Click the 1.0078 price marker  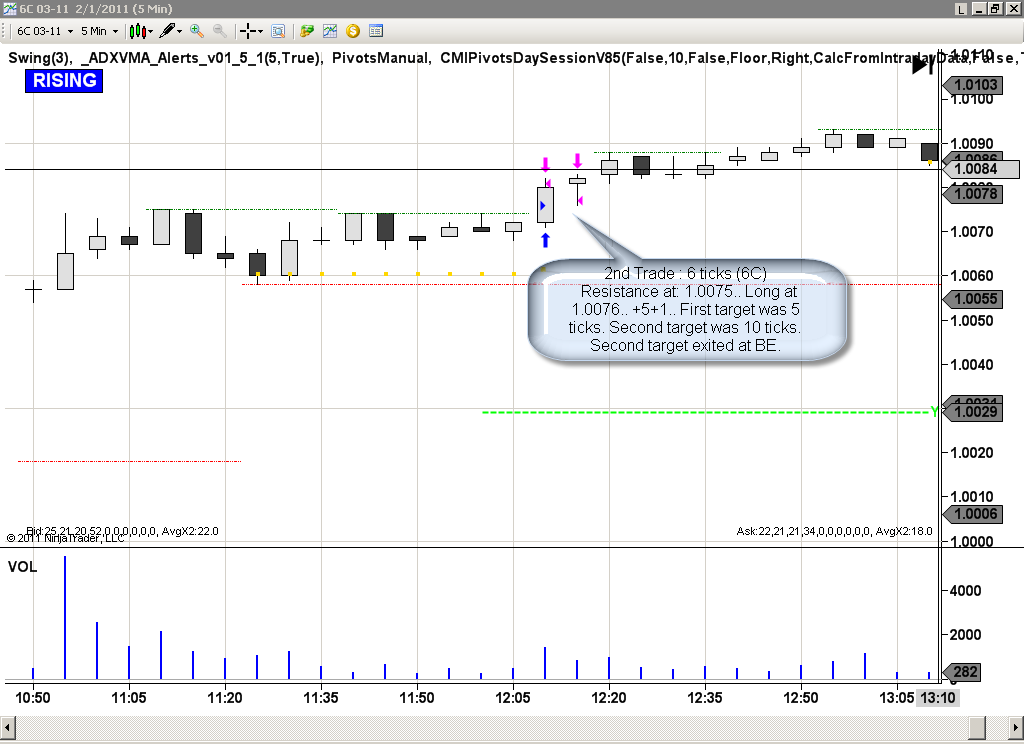(973, 193)
